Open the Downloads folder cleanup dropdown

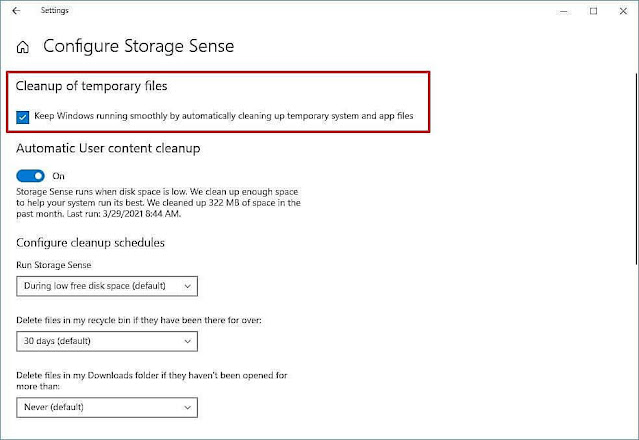(x=107, y=407)
